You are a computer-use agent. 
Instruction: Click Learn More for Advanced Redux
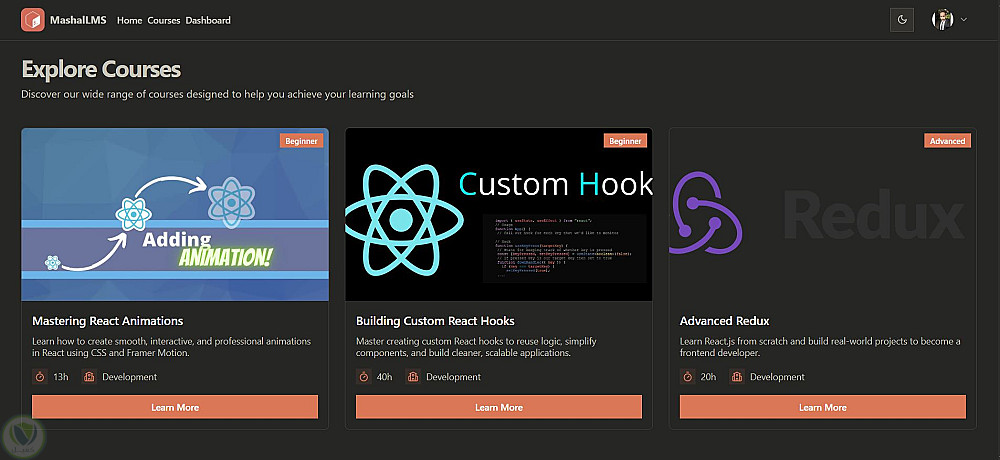[x=823, y=407]
